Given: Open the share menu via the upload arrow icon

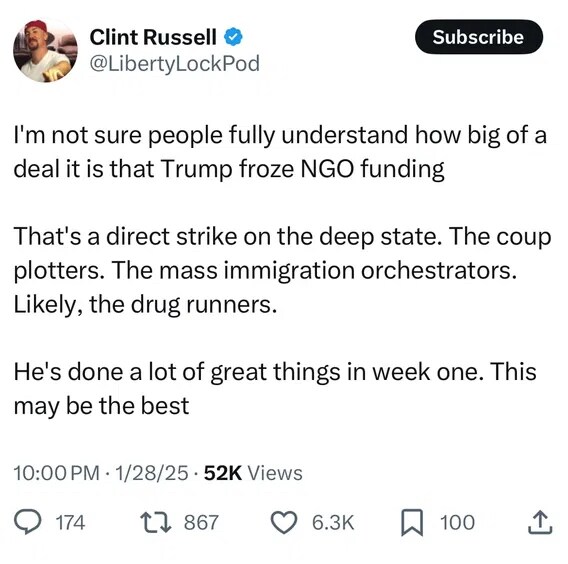Looking at the screenshot, I should tap(540, 522).
